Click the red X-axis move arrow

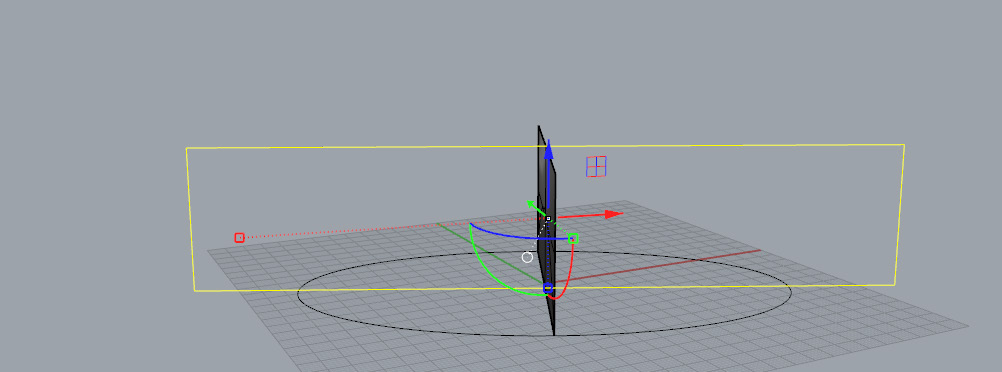coord(613,214)
